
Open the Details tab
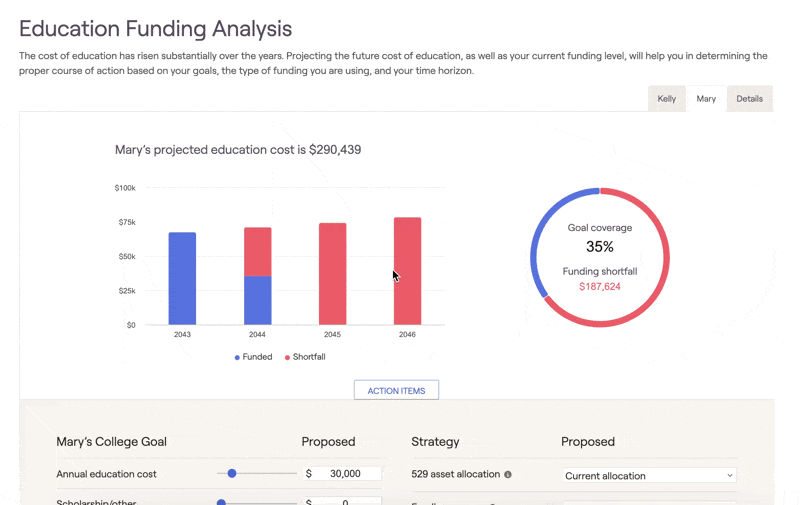coord(749,99)
